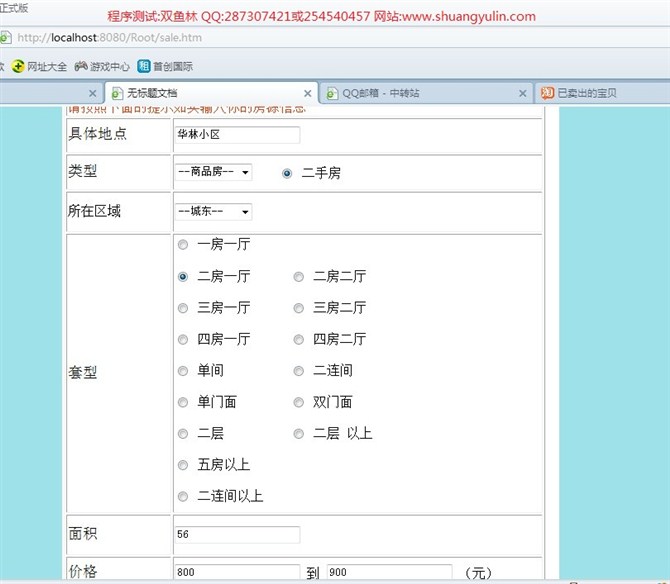Select 二房一厅 option

(183, 277)
